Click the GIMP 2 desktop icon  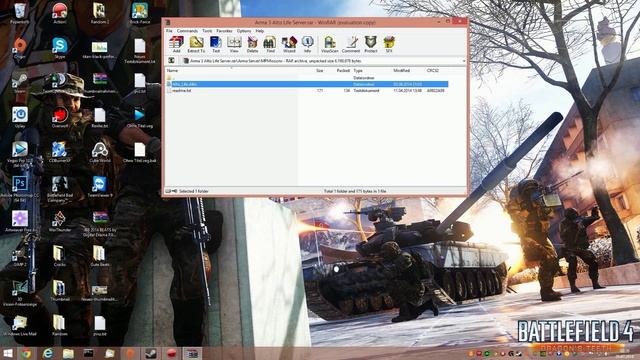click(x=20, y=256)
